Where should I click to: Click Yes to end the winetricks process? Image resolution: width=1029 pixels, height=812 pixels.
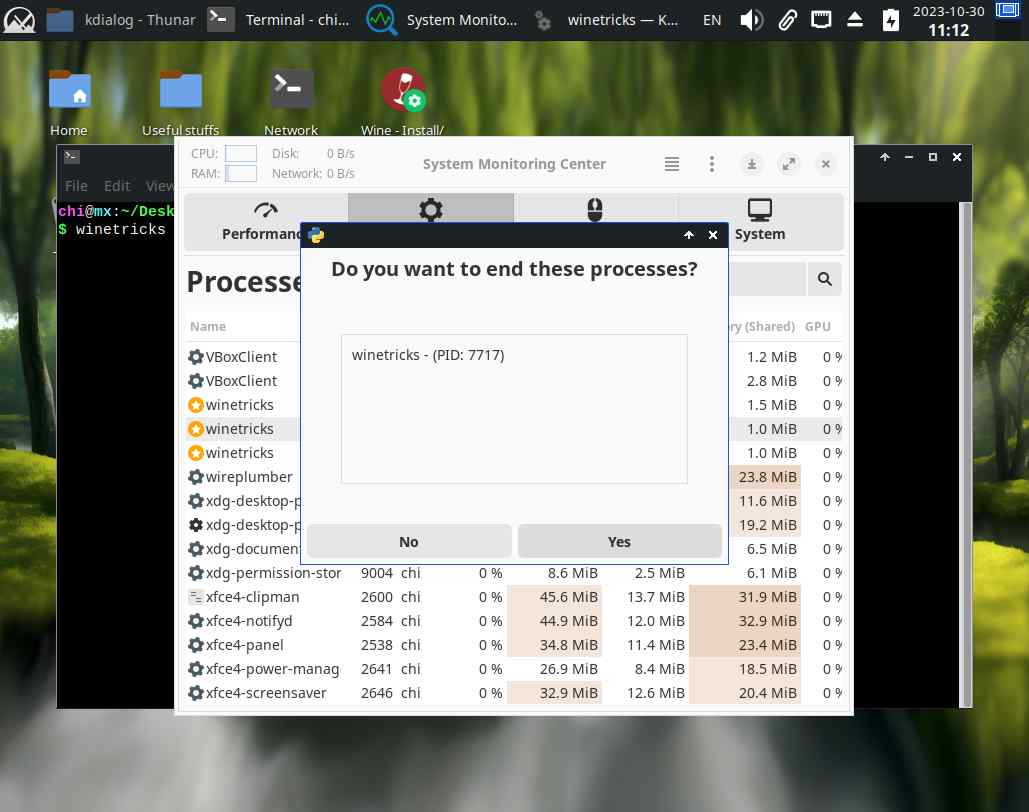click(619, 541)
